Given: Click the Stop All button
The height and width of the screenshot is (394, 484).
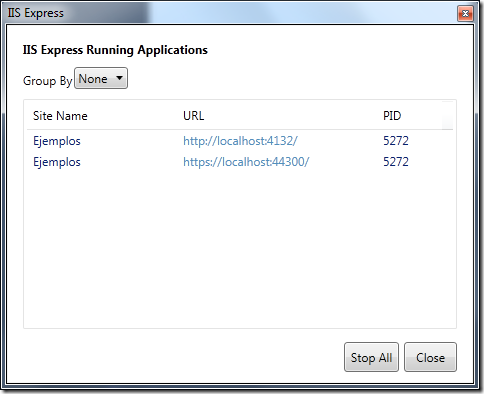Looking at the screenshot, I should click(x=371, y=357).
